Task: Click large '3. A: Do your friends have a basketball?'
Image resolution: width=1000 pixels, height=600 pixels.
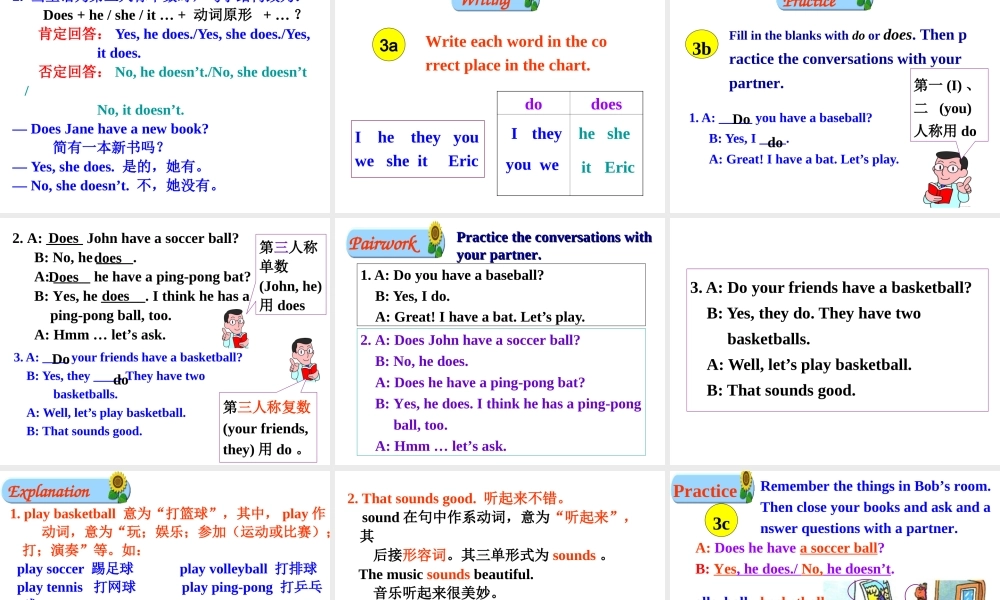Action: click(x=831, y=288)
